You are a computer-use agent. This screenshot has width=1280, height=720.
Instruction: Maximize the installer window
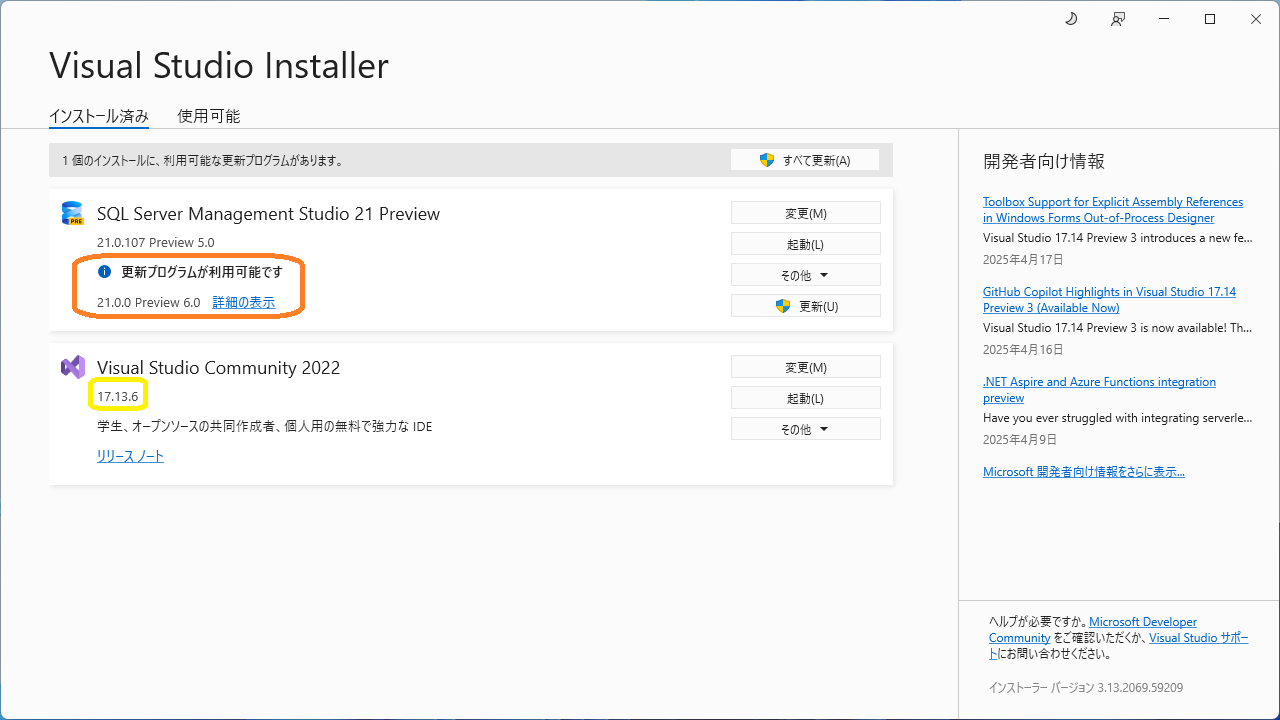(1210, 19)
